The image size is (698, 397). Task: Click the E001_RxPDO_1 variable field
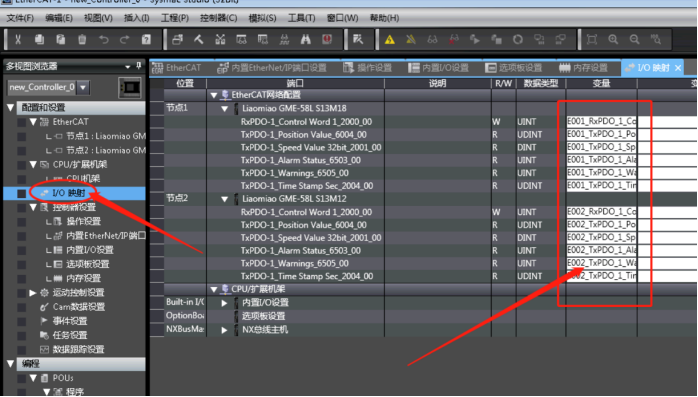tap(601, 122)
